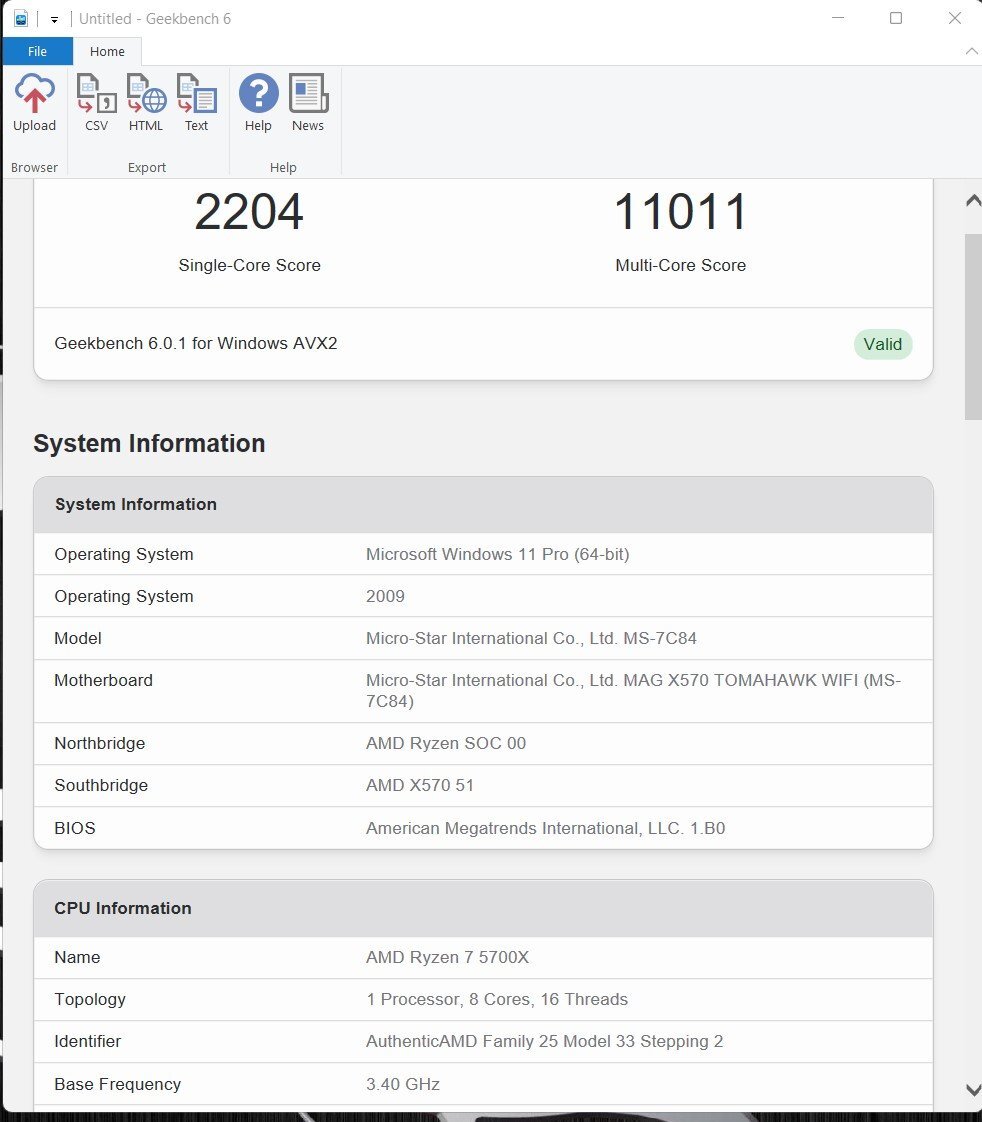Open the quick access toolbar dropdown arrow
This screenshot has height=1122, width=982.
(x=54, y=19)
